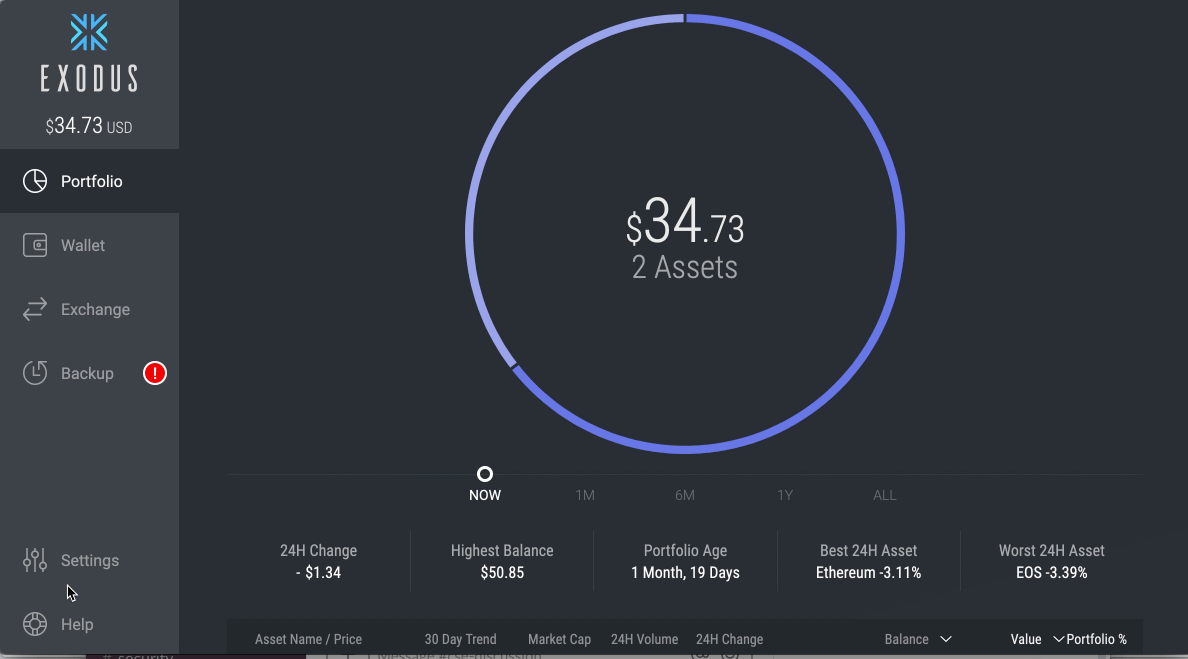Open the Help lifebuoy icon
Screen dimensions: 1188x659
[35, 624]
